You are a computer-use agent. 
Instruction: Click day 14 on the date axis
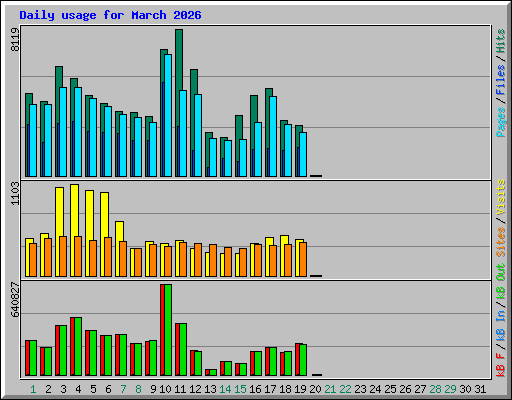click(x=225, y=389)
